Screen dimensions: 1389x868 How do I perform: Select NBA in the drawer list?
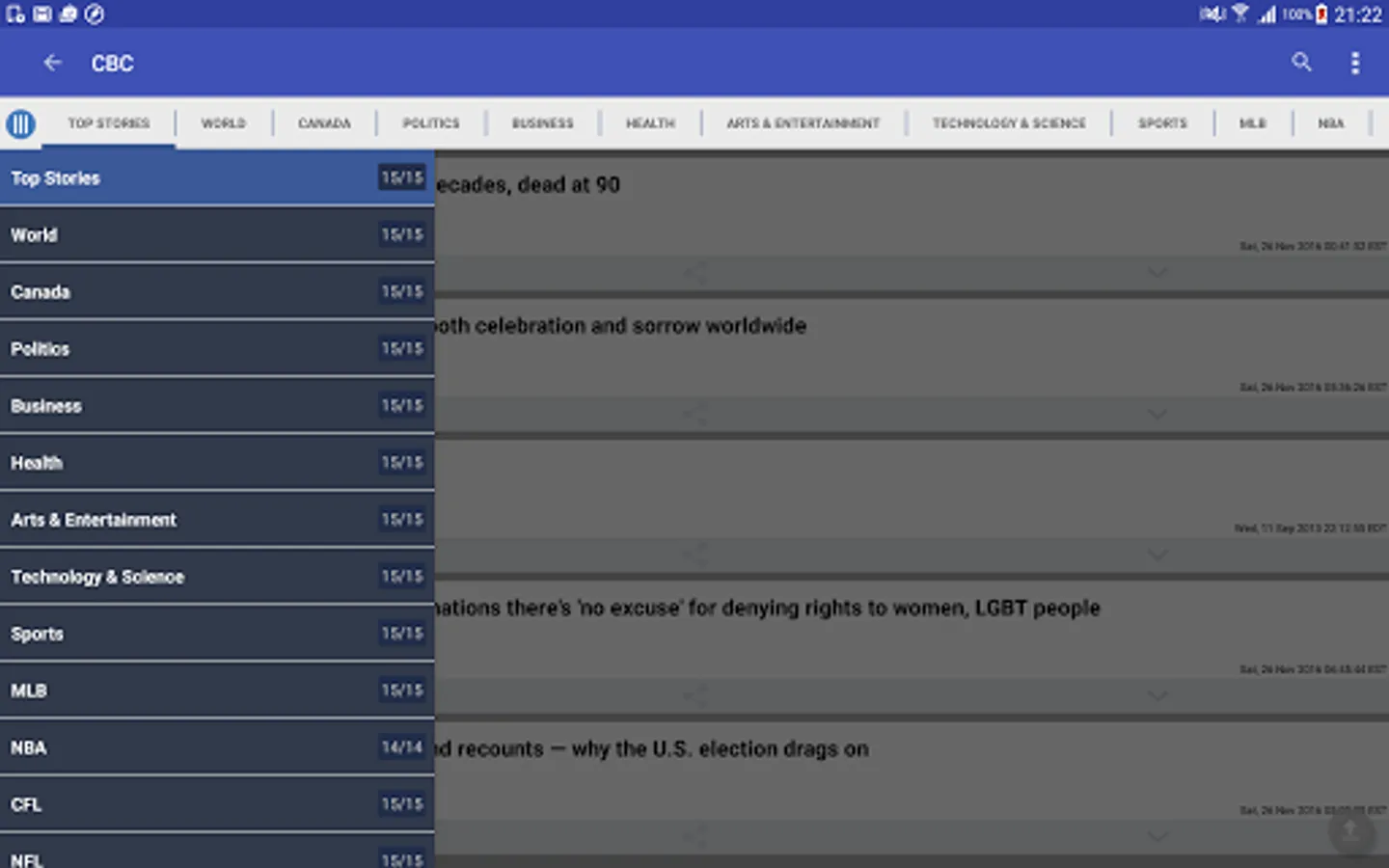pyautogui.click(x=217, y=747)
